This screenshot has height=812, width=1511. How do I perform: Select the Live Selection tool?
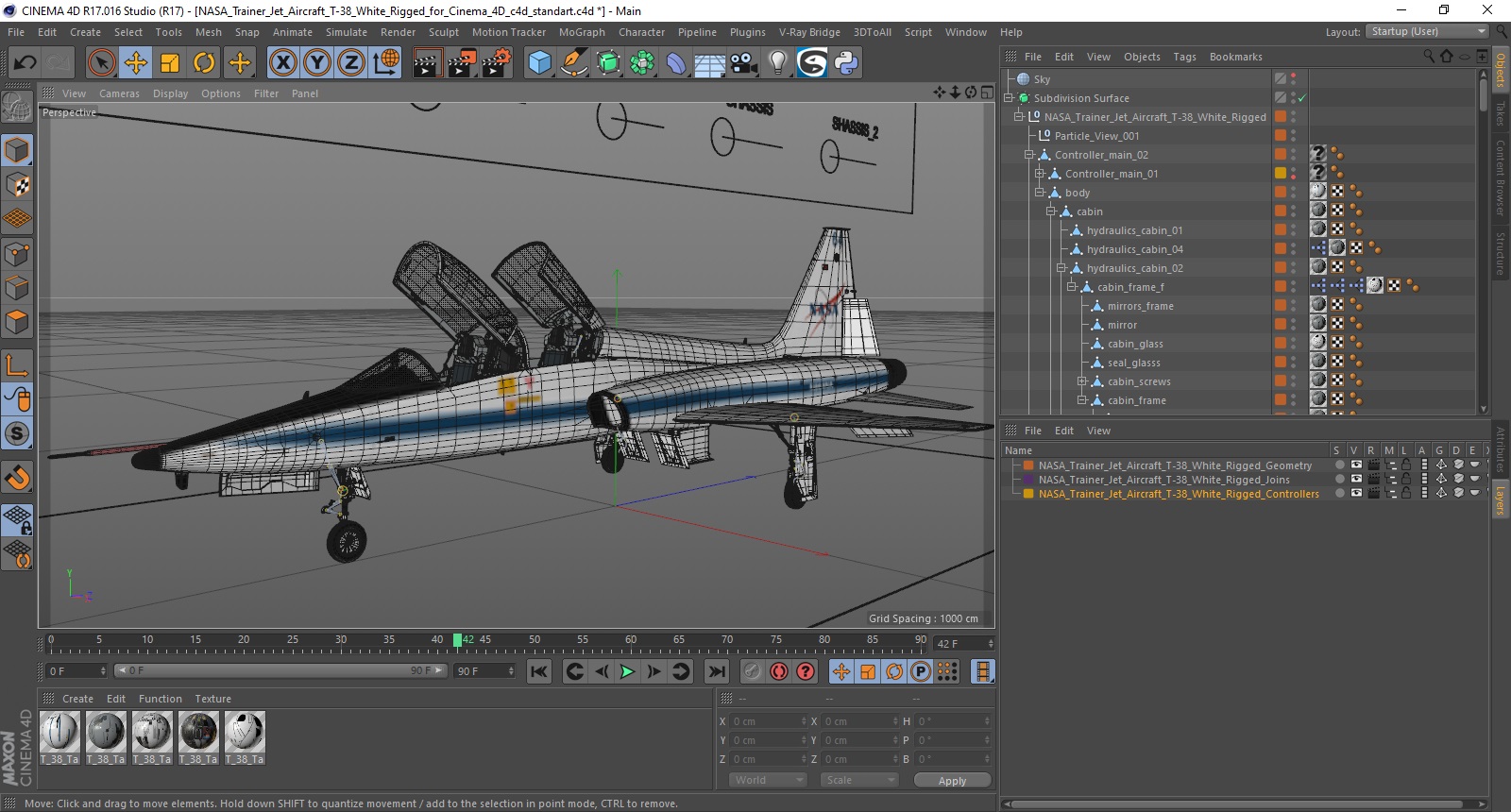101,62
